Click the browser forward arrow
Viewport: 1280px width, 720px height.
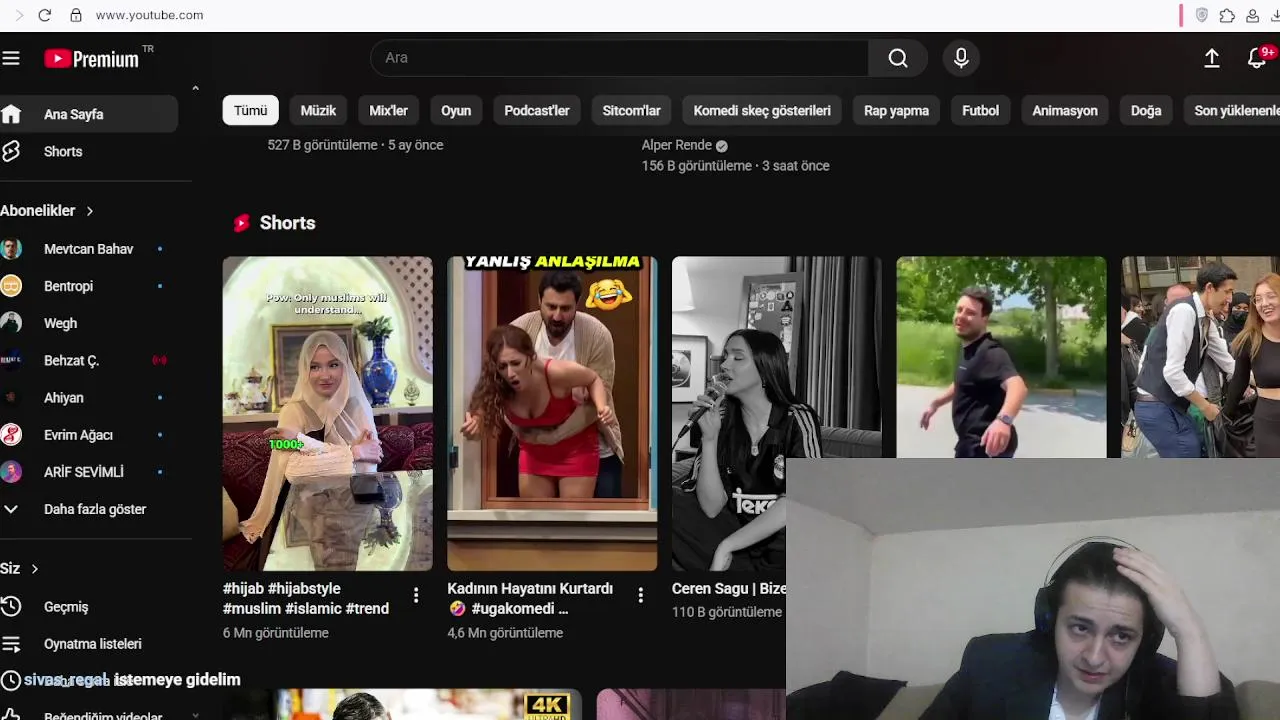(18, 15)
